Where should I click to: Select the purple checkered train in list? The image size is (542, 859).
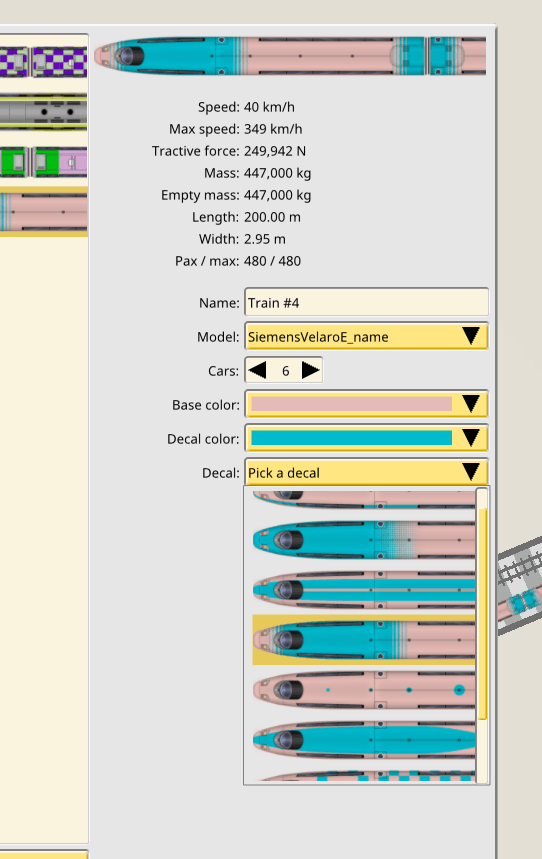(43, 61)
